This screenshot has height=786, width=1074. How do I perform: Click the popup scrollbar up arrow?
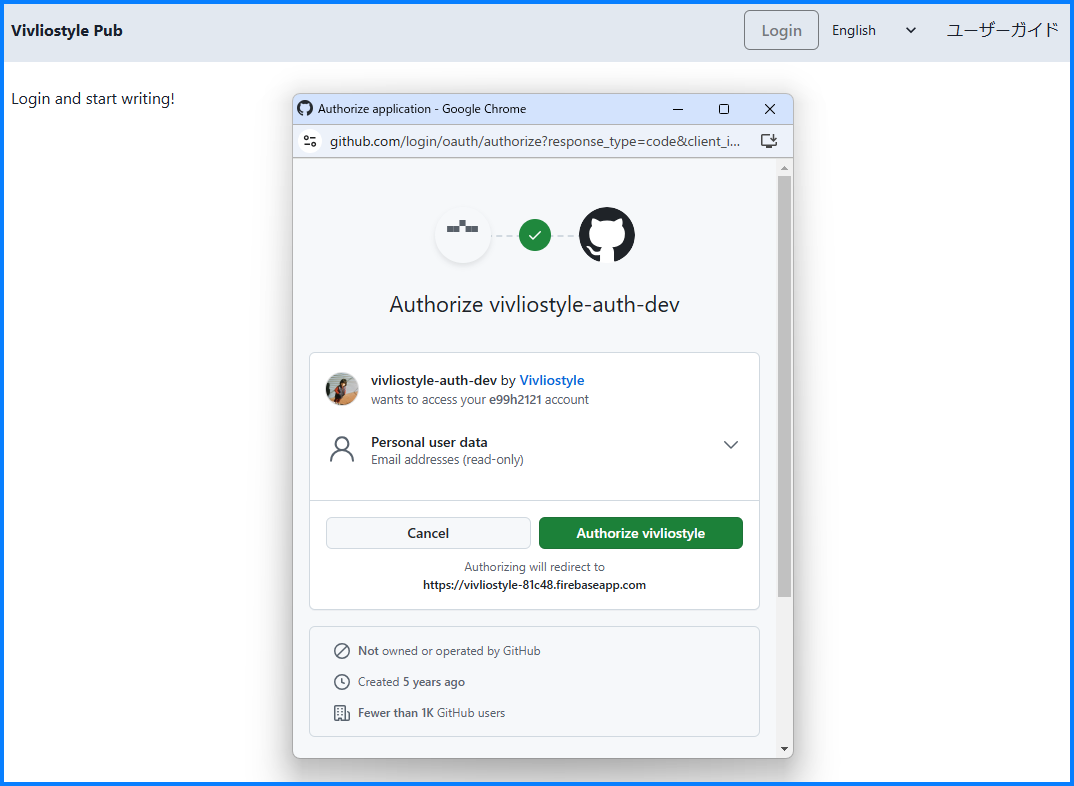pos(784,168)
